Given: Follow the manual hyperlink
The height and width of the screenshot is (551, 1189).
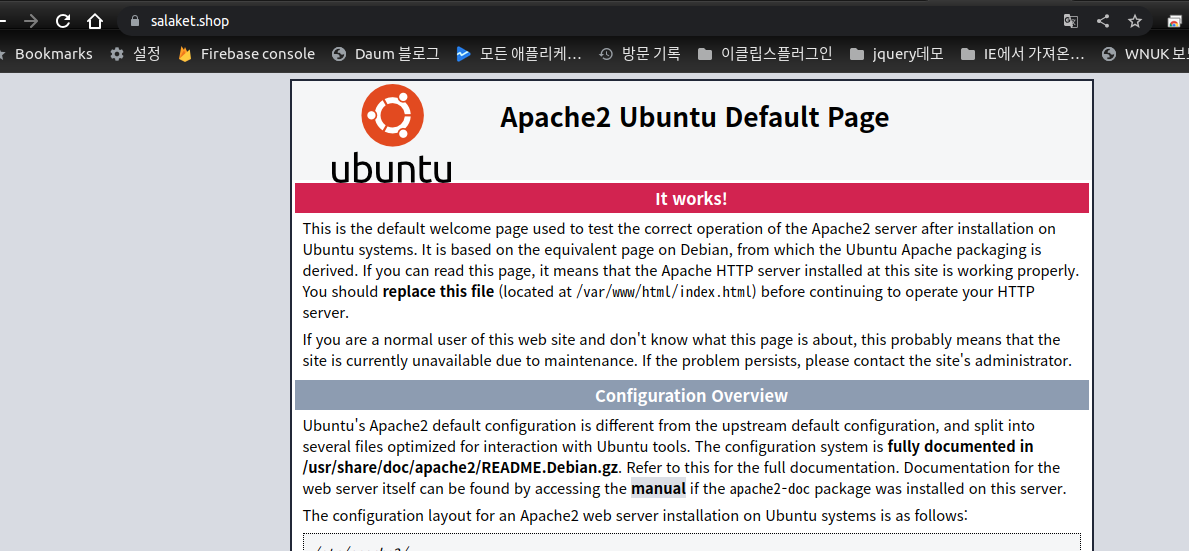Looking at the screenshot, I should pos(658,489).
